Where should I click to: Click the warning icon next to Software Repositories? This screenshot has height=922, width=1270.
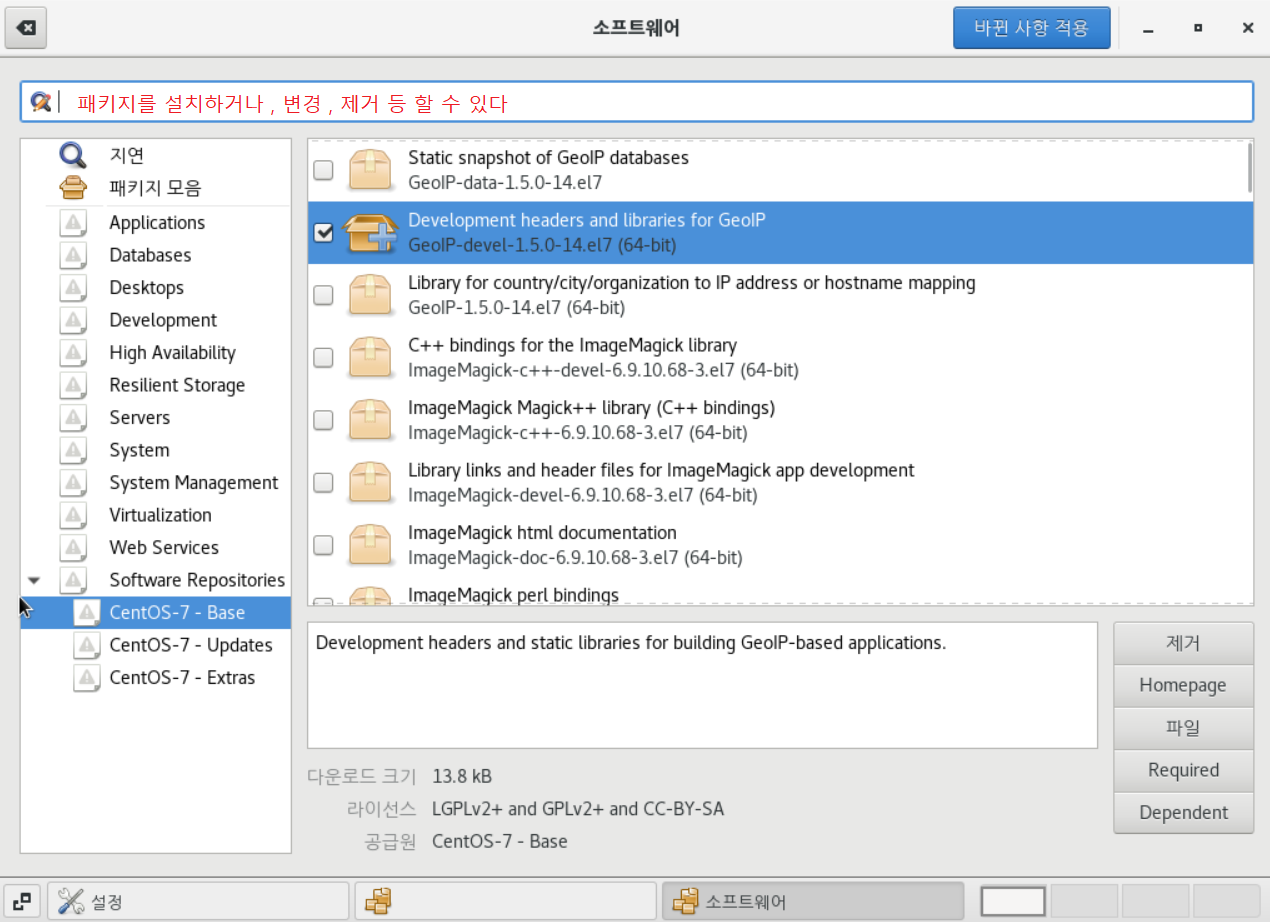point(73,580)
